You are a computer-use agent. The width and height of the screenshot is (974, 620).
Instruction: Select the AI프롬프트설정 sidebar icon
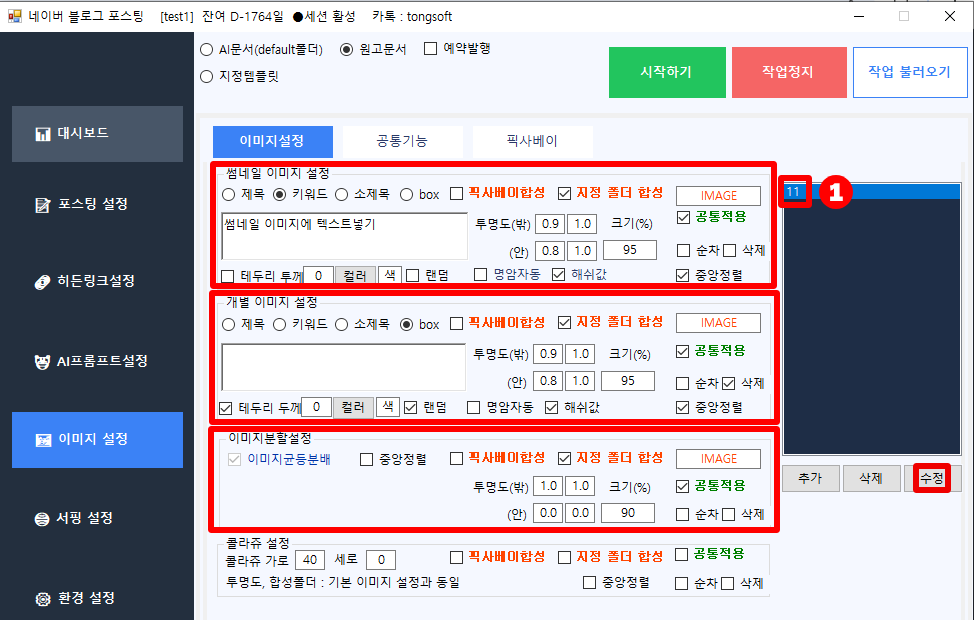(x=43, y=361)
